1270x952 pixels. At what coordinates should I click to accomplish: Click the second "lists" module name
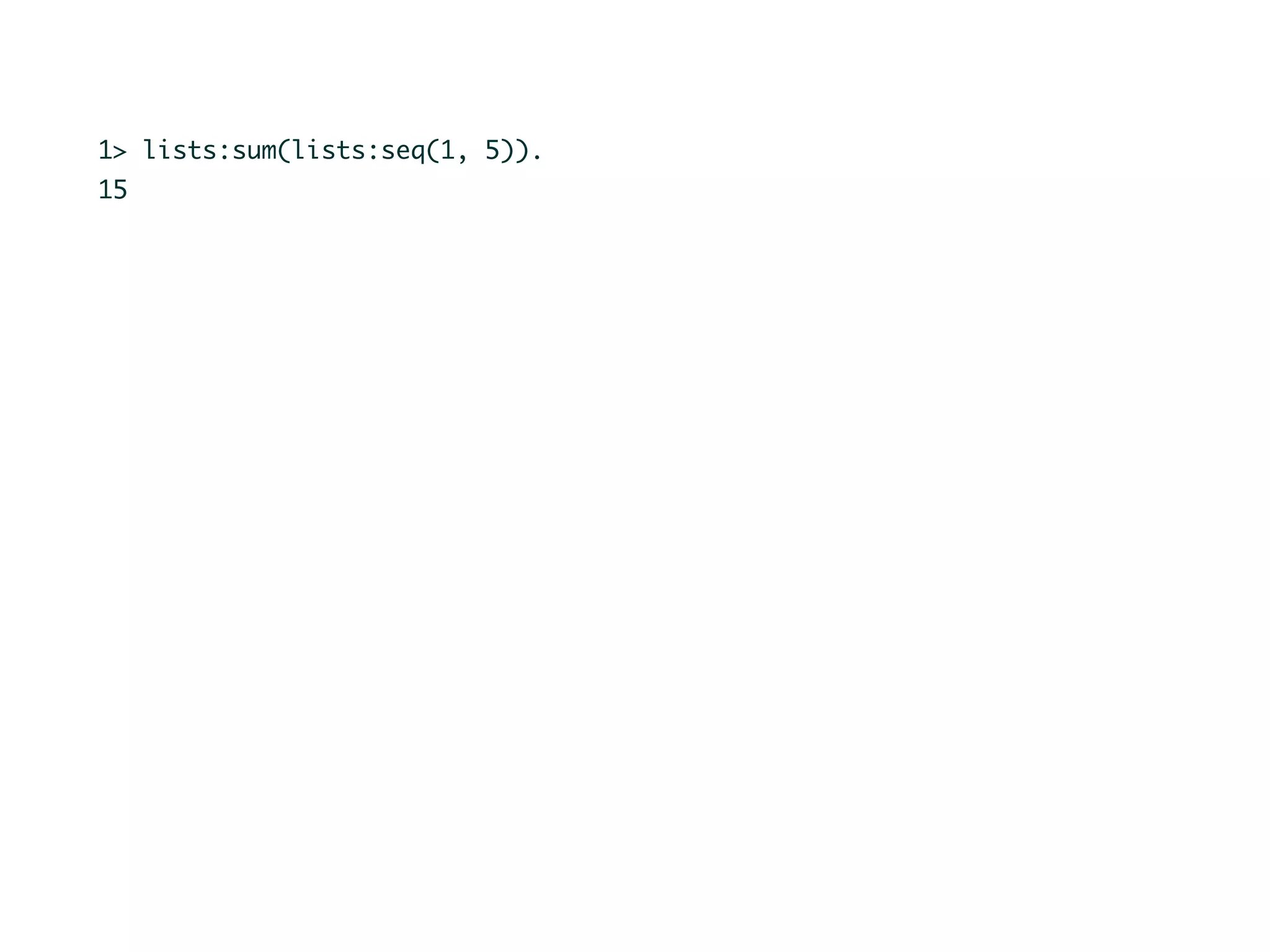(329, 150)
